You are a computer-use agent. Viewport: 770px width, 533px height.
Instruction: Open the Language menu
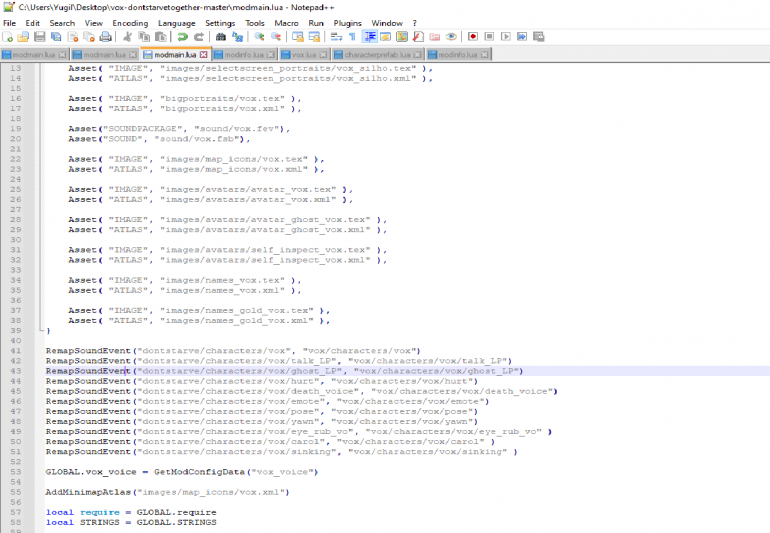pos(177,22)
